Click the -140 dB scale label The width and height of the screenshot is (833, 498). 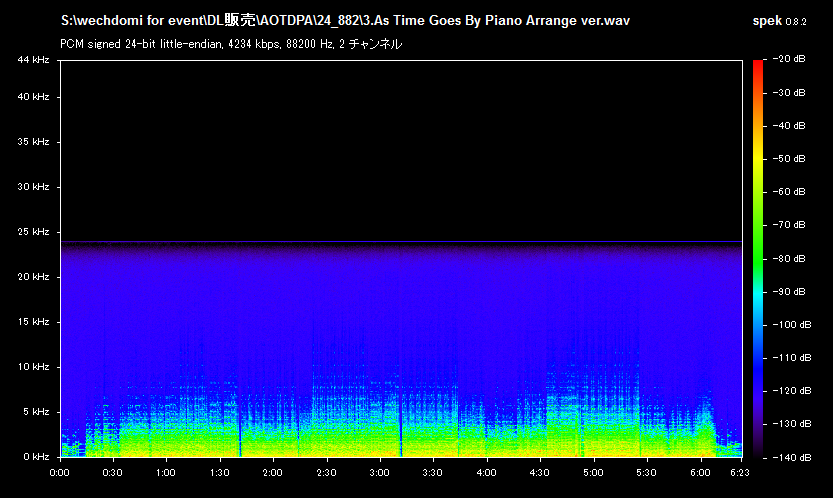[x=792, y=457]
